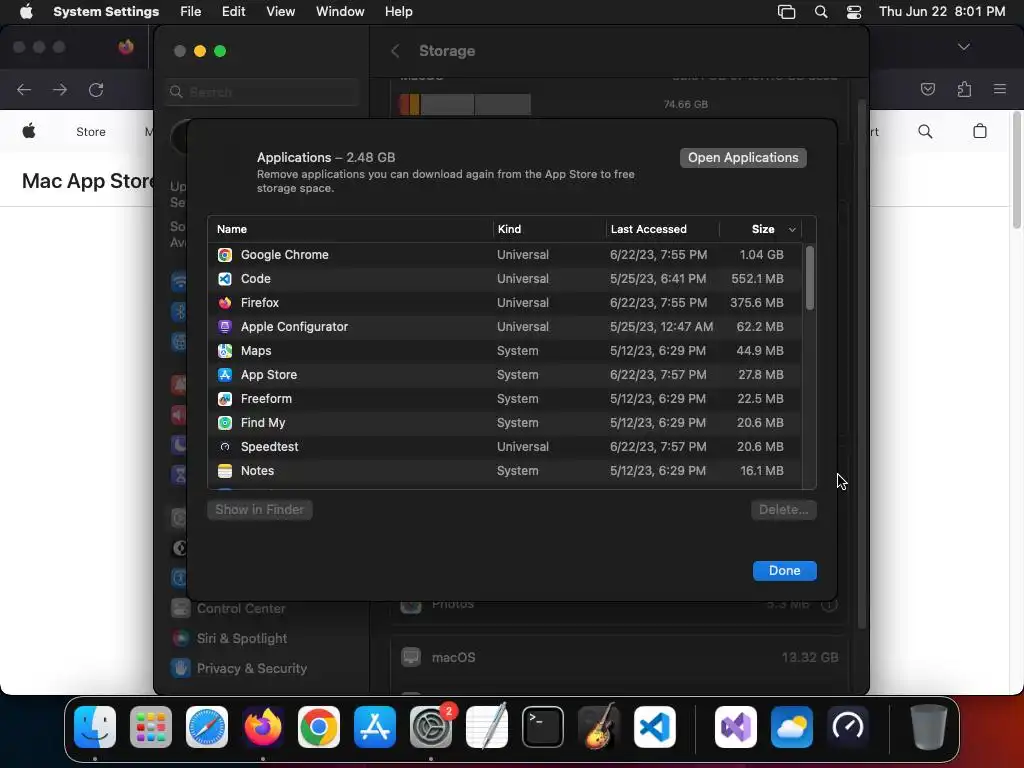
Task: Expand the Firefox tab list chevron
Action: (x=963, y=47)
